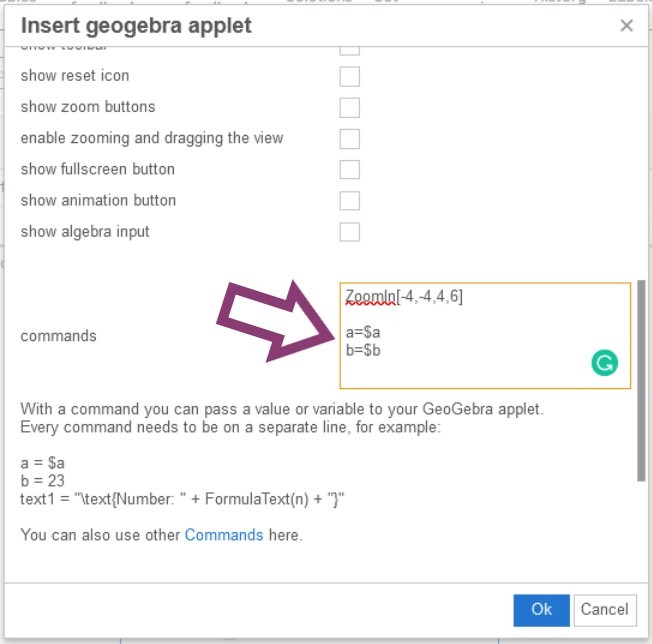Enable show fullscreen button checkbox
Screen dimensions: 652x644
(349, 170)
